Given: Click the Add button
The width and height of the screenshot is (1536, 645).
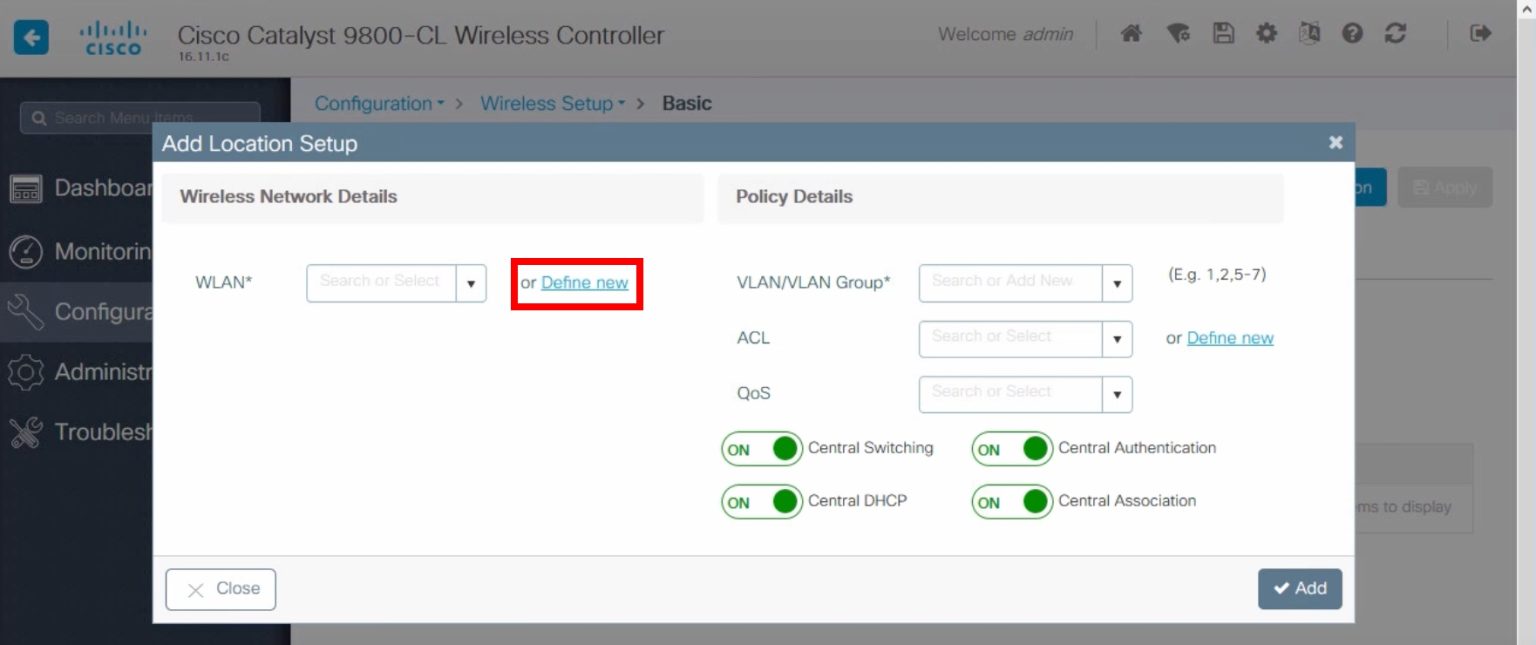Looking at the screenshot, I should (1300, 588).
